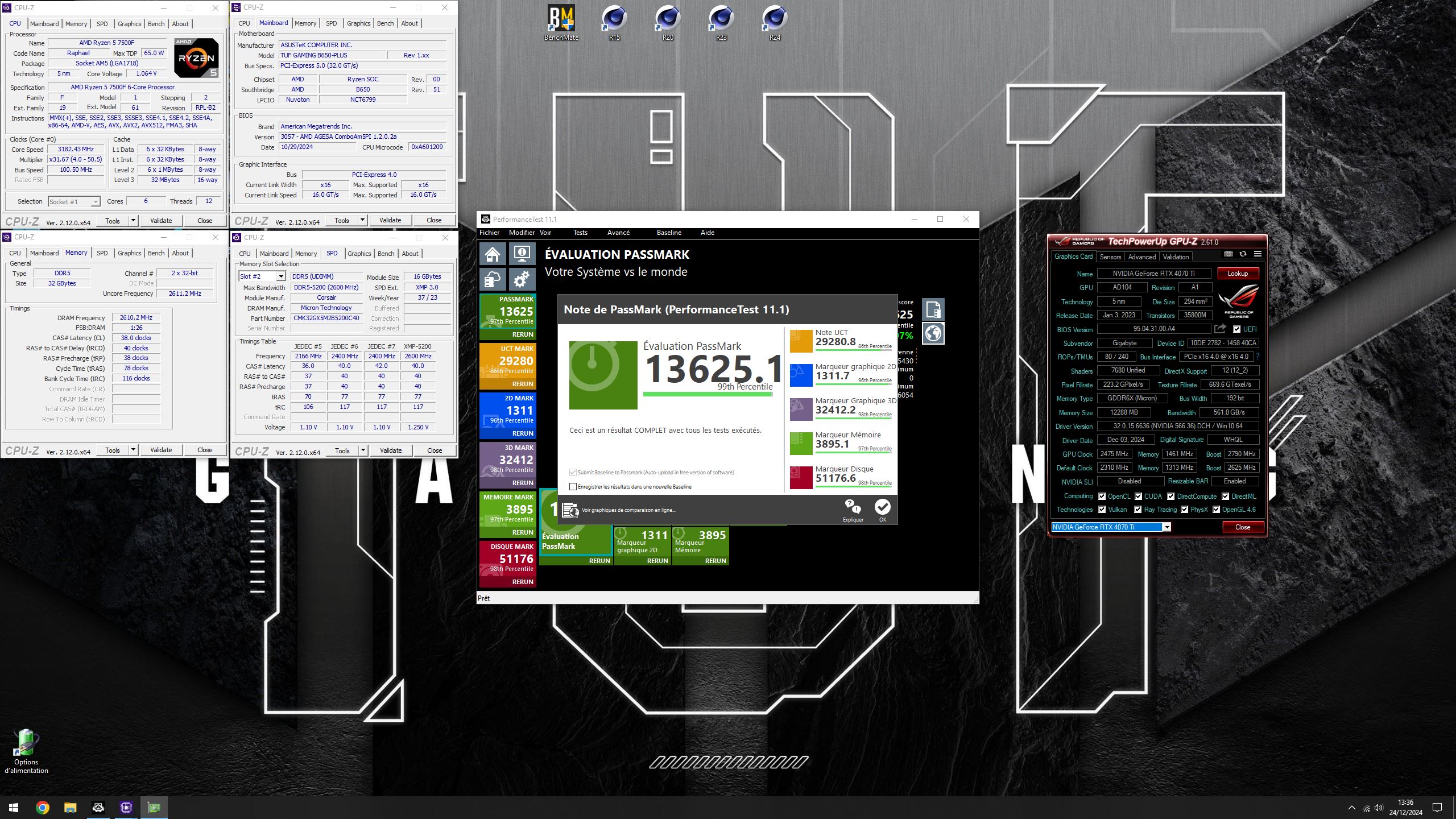This screenshot has width=1456, height=819.
Task: Go to PerformanceTest home icon
Action: [x=493, y=254]
